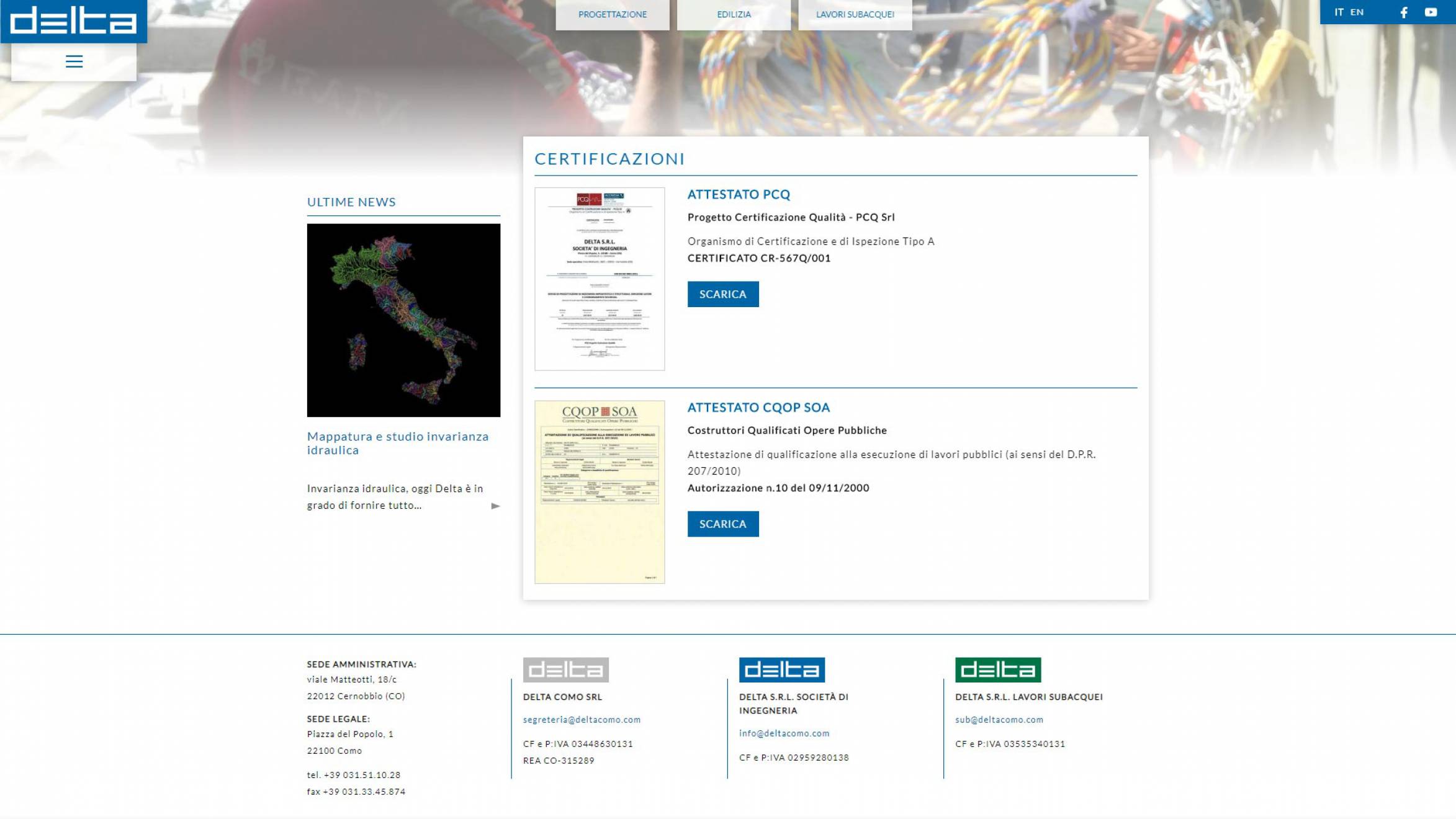Click the '22100 Como' address line
The height and width of the screenshot is (819, 1456).
coord(334,751)
